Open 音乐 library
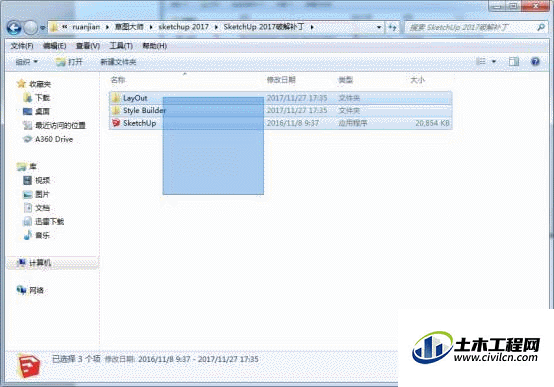The width and height of the screenshot is (554, 387). [42, 235]
